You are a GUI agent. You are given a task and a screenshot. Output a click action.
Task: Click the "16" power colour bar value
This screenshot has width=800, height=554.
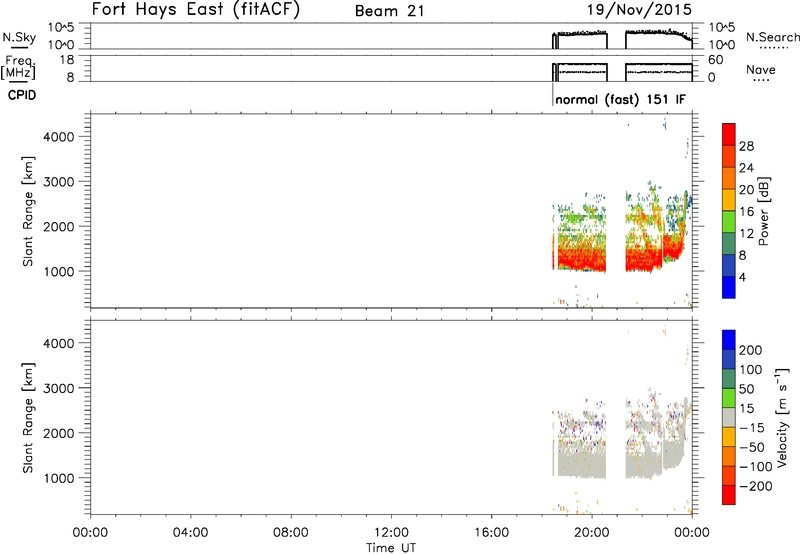pyautogui.click(x=746, y=212)
